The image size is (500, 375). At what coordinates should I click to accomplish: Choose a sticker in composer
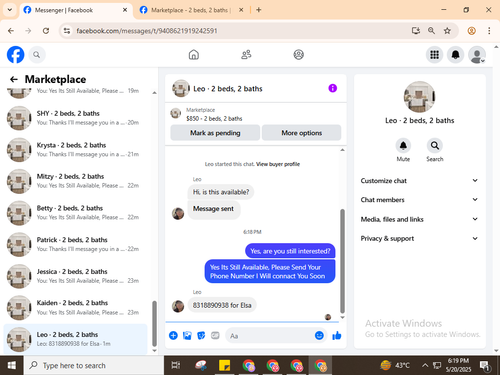coord(201,335)
